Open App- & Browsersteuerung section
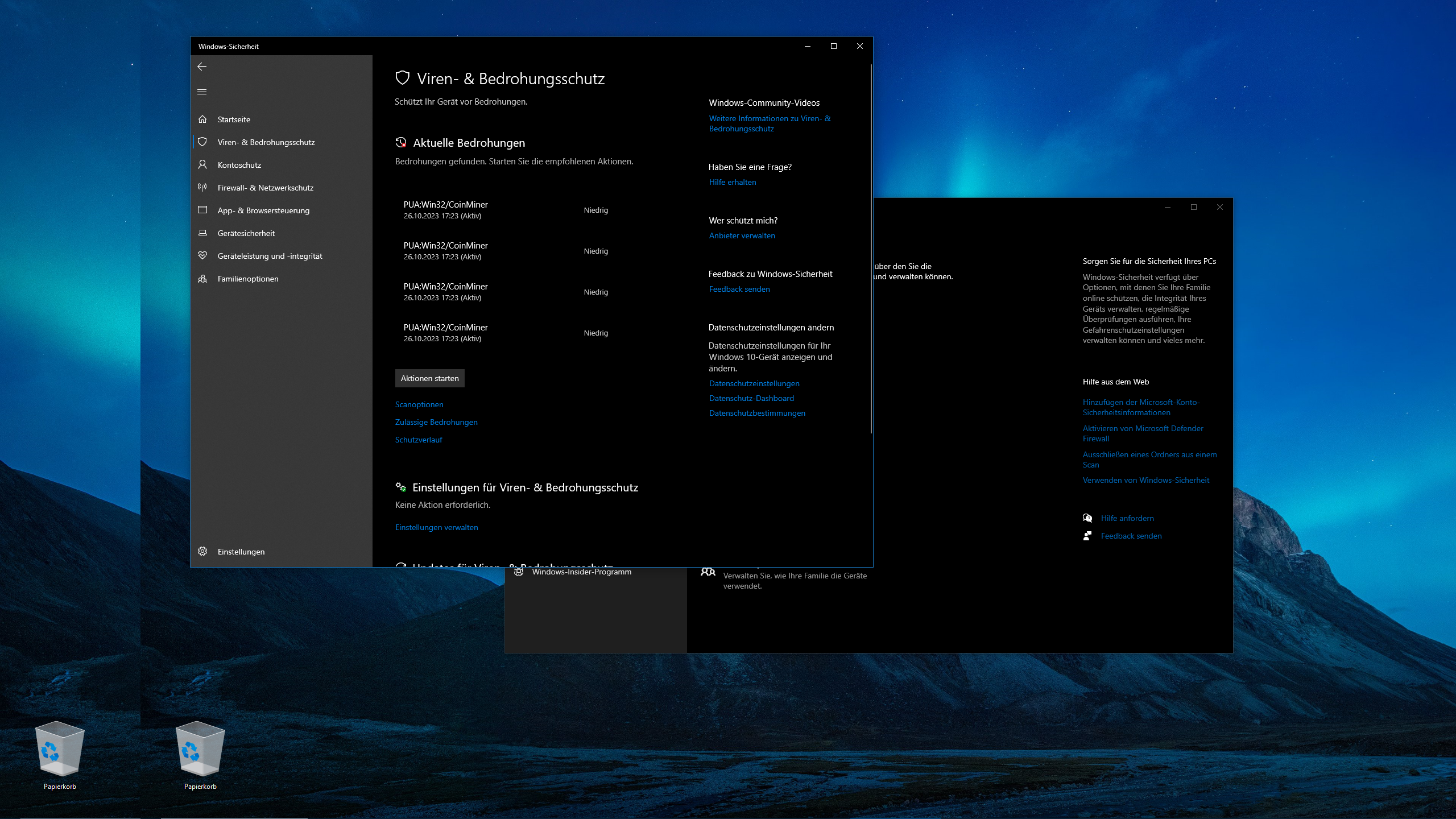The height and width of the screenshot is (819, 1456). [x=203, y=210]
